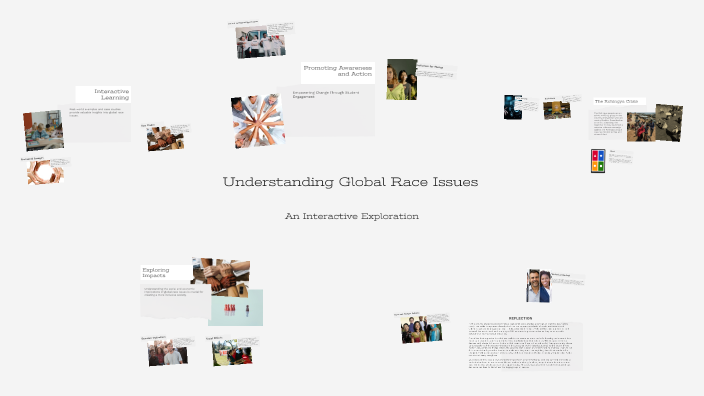Click the dark blue technology image
The image size is (704, 396).
pyautogui.click(x=513, y=107)
